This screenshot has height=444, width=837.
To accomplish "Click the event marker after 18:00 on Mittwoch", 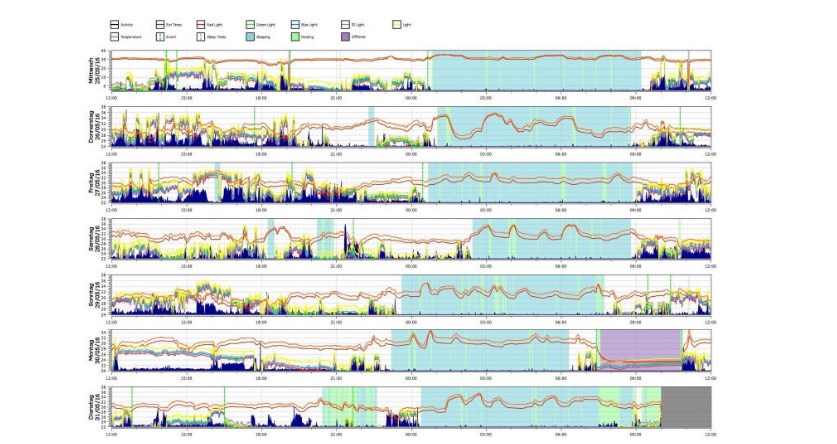I will pyautogui.click(x=290, y=71).
